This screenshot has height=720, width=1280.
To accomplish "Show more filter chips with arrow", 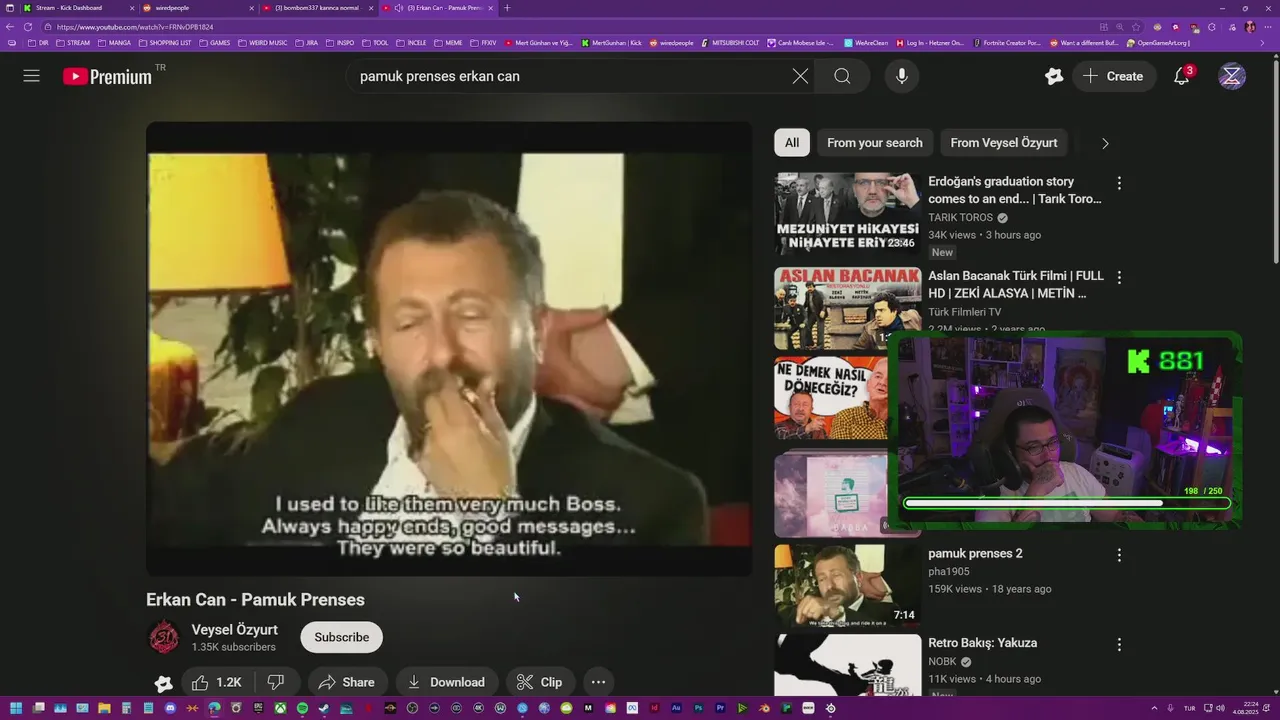I will [1105, 143].
